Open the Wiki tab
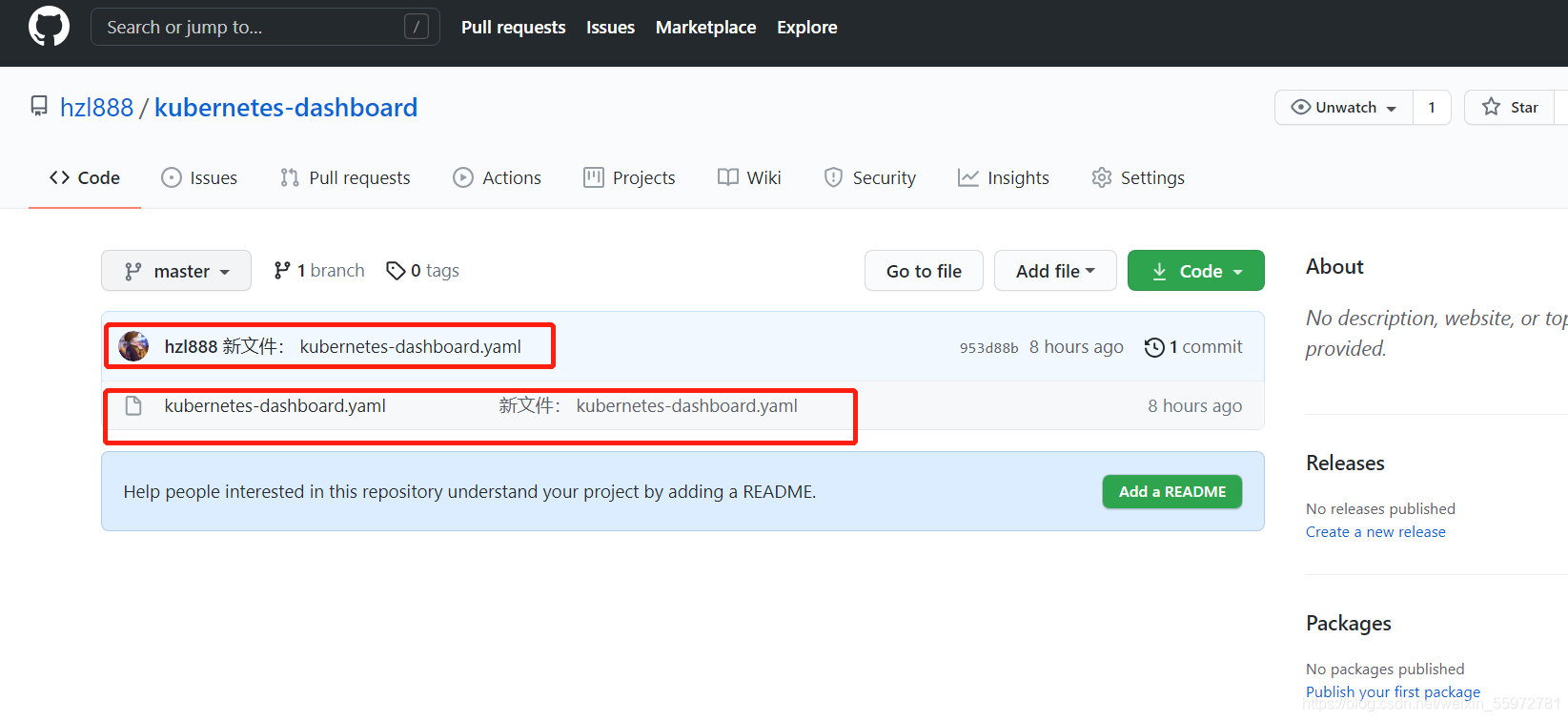Viewport: 1568px width, 721px height. [749, 177]
